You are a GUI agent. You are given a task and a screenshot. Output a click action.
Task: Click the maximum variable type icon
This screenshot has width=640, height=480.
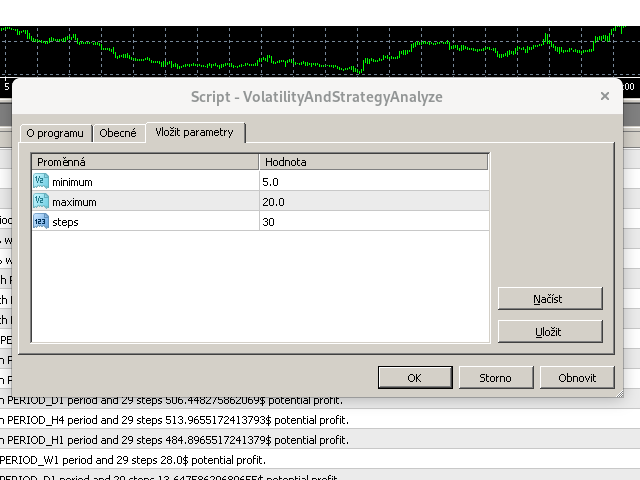pyautogui.click(x=41, y=201)
